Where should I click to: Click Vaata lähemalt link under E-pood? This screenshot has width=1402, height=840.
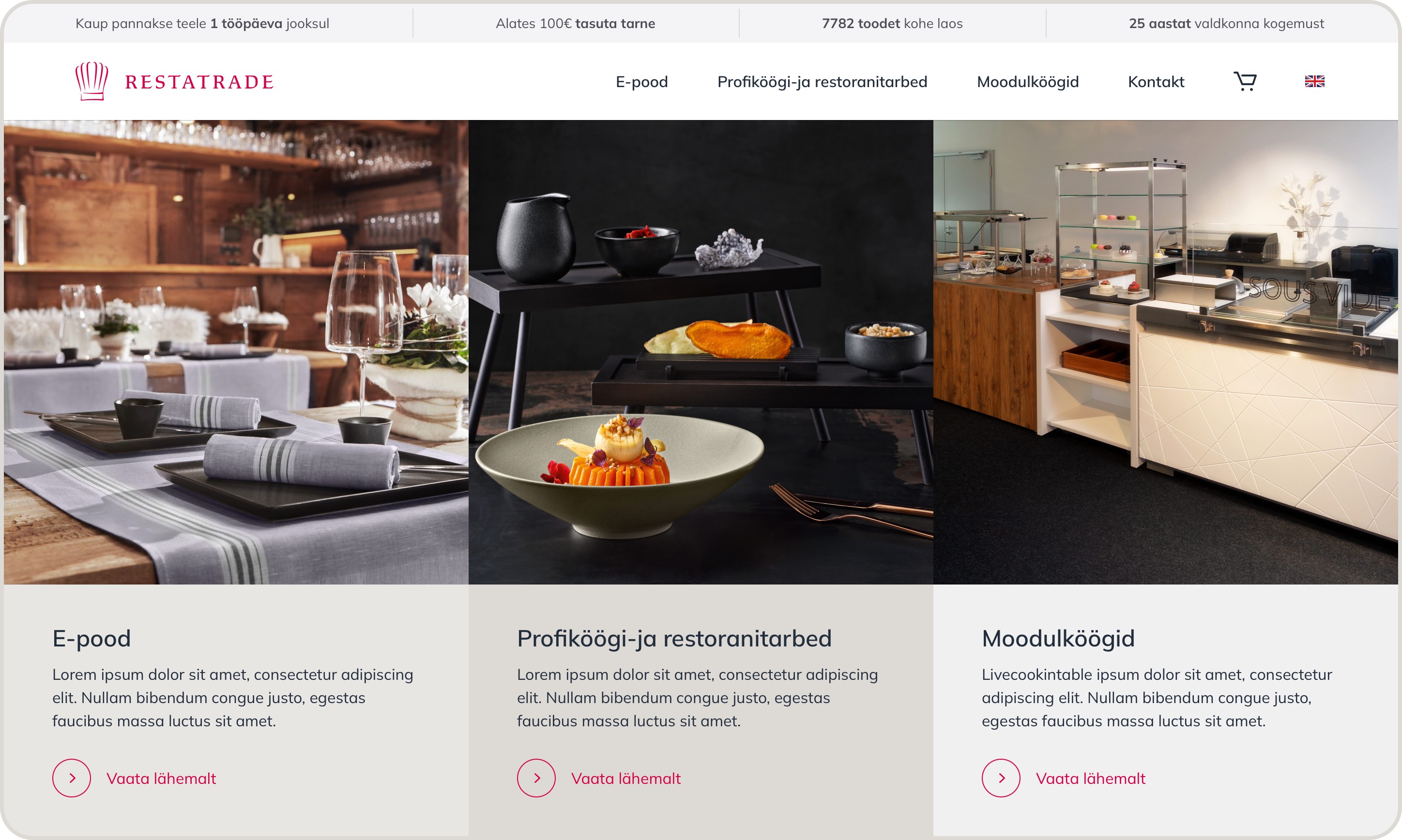pyautogui.click(x=161, y=778)
